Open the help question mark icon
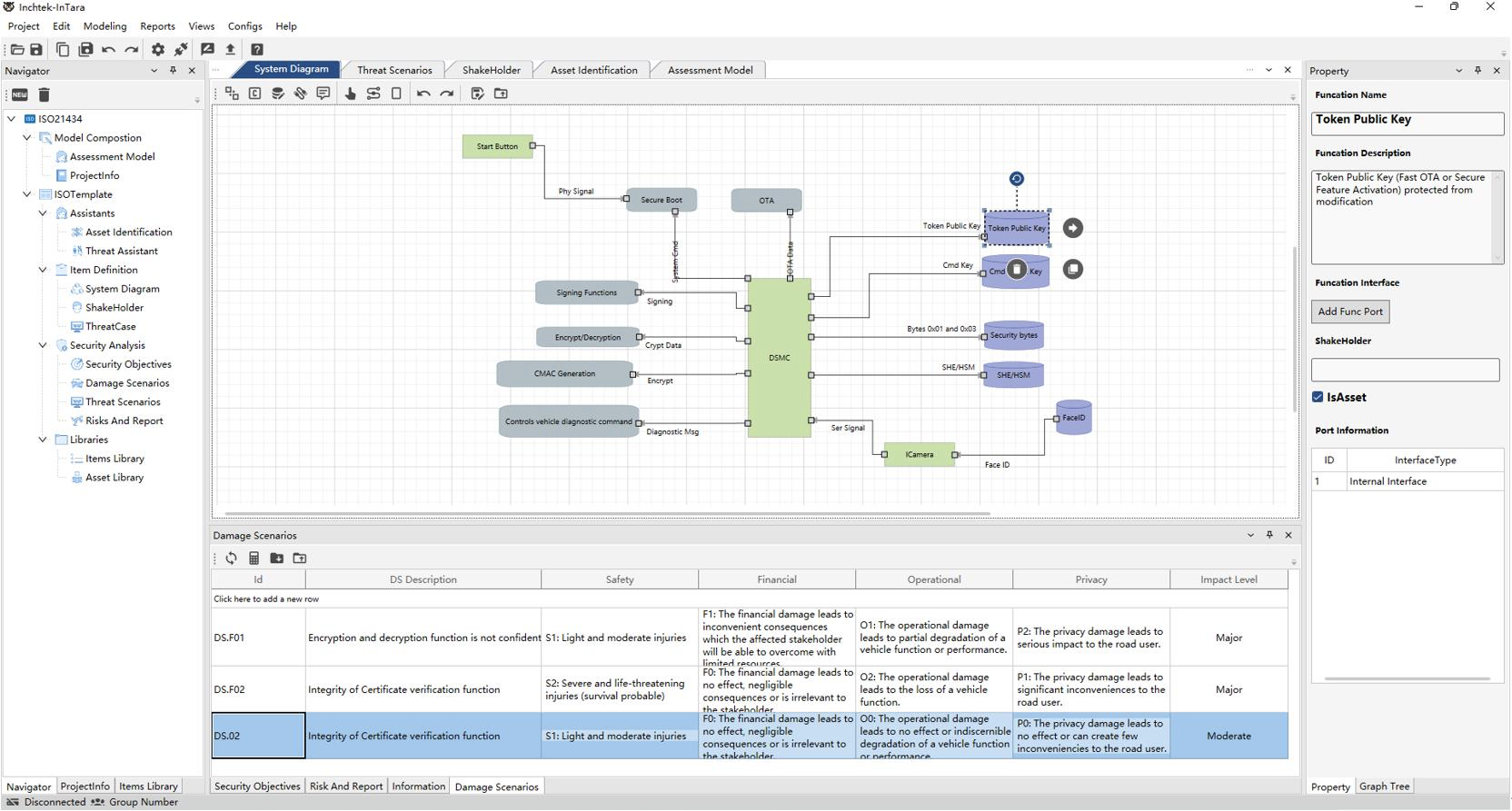The image size is (1512, 811). pos(257,49)
